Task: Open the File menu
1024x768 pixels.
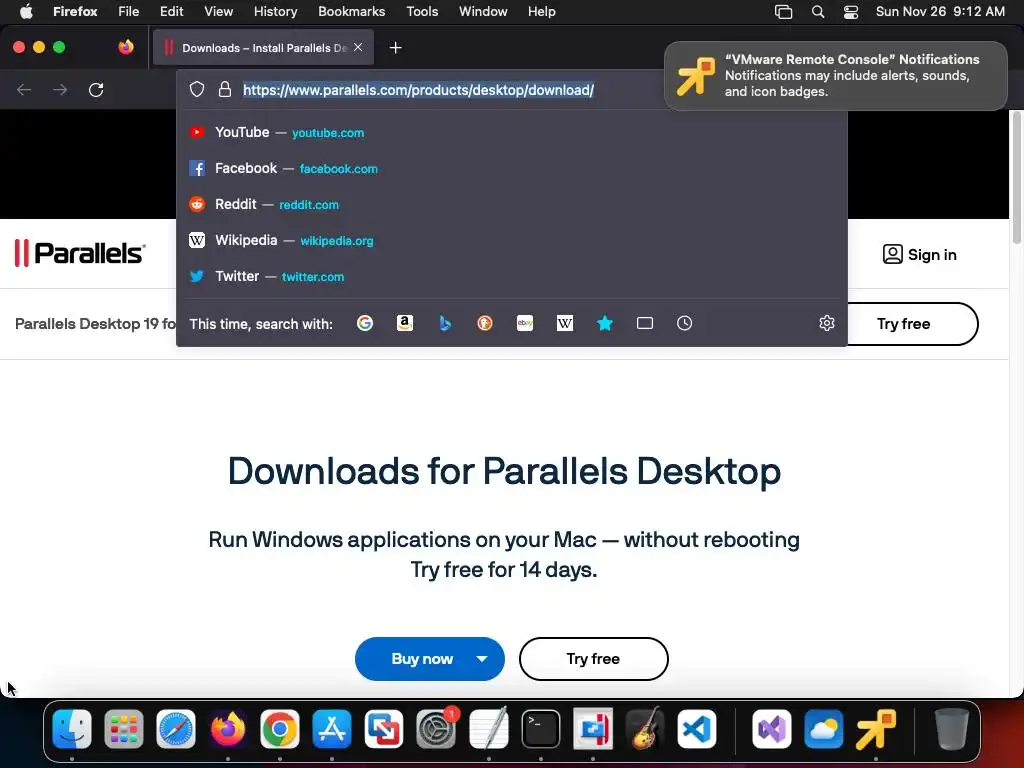Action: pos(129,12)
